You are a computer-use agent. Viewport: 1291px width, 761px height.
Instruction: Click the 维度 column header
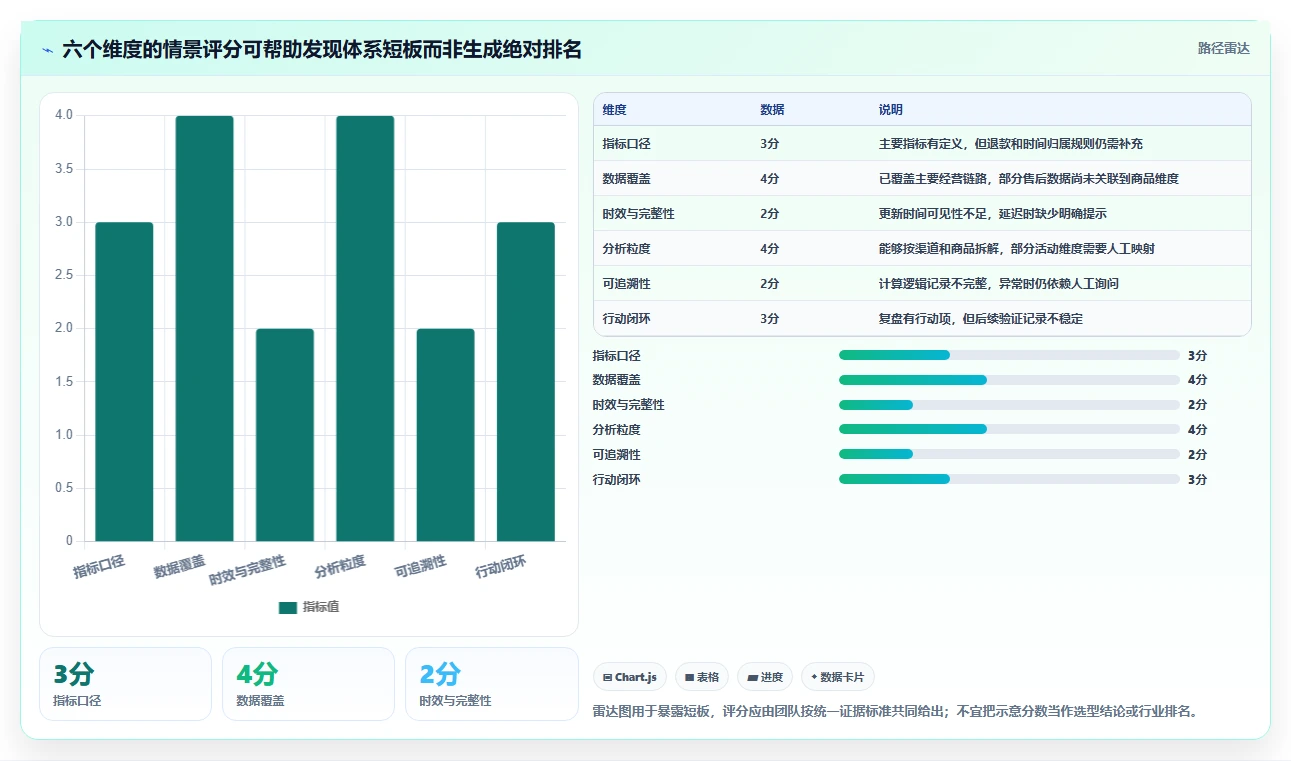click(615, 110)
